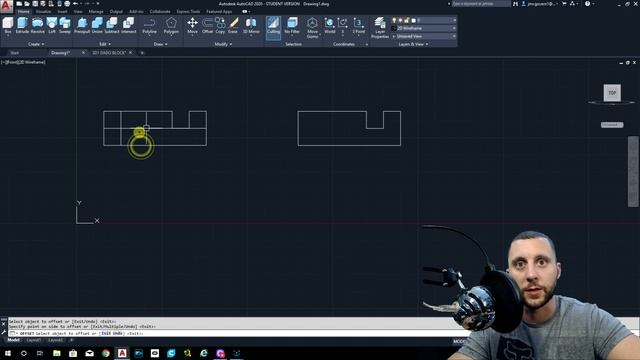Set the UCS to World
This screenshot has height=360, width=640.
pyautogui.click(x=330, y=25)
